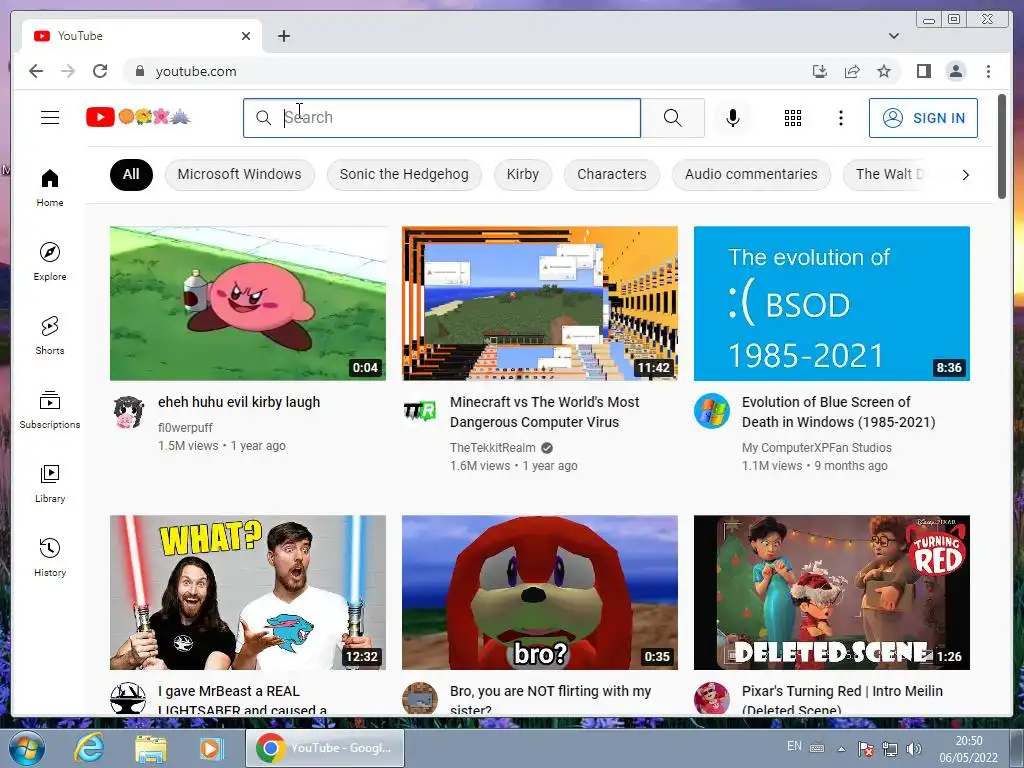
Task: Open Subscriptions in sidebar
Action: coord(50,409)
